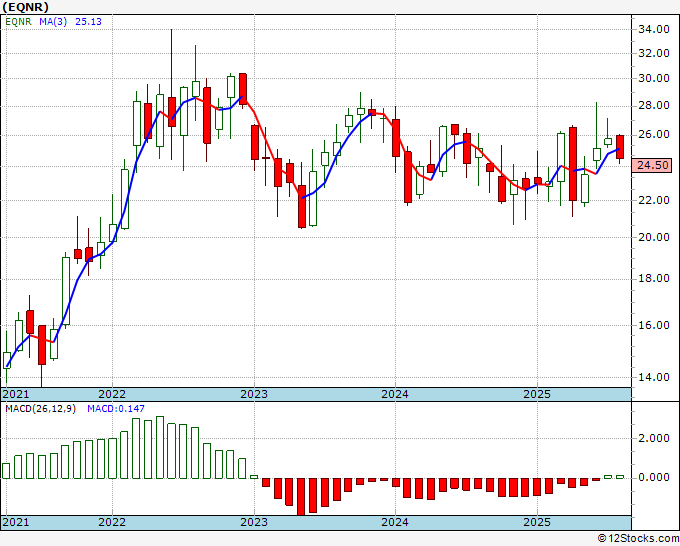Screen dimensions: 680x546
Task: Click 2025 on the MACD panel timeline
Action: (x=537, y=522)
